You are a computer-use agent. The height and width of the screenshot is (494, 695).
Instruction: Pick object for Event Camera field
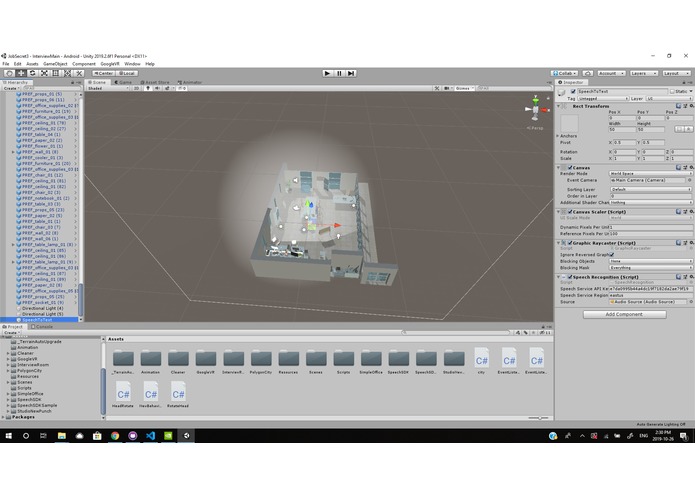pyautogui.click(x=689, y=180)
